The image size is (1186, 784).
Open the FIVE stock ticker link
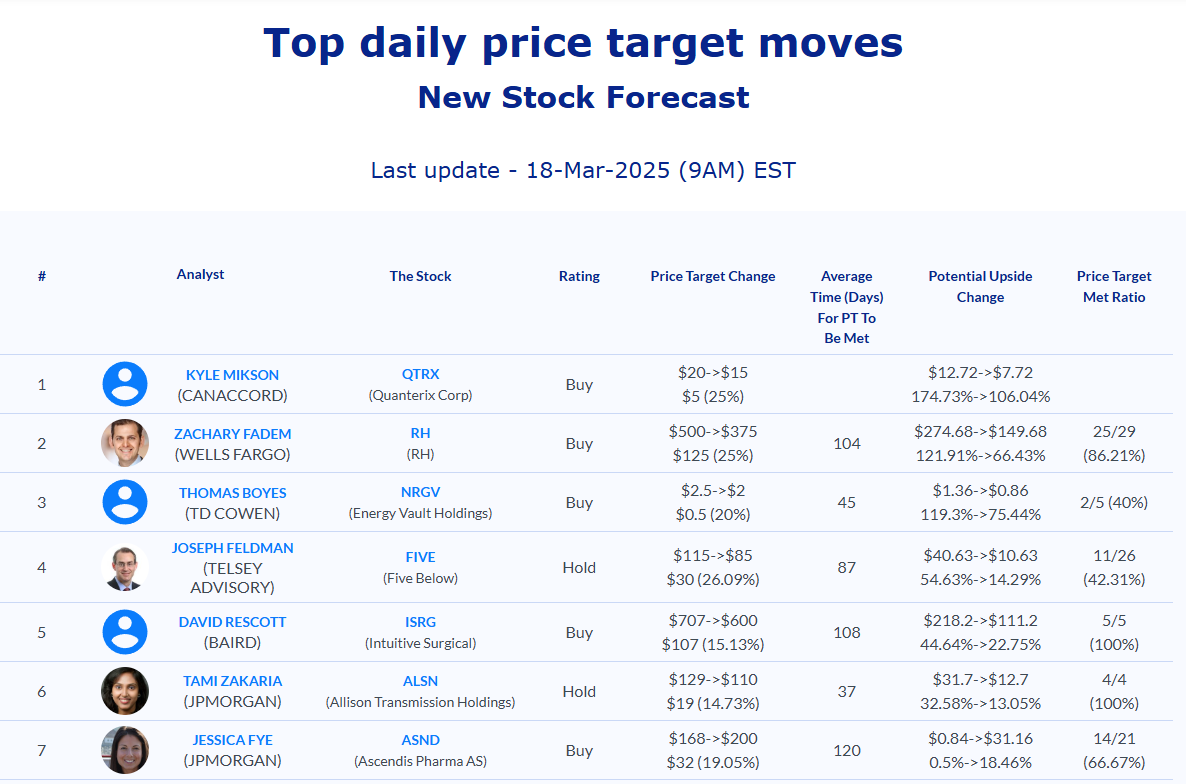(421, 557)
